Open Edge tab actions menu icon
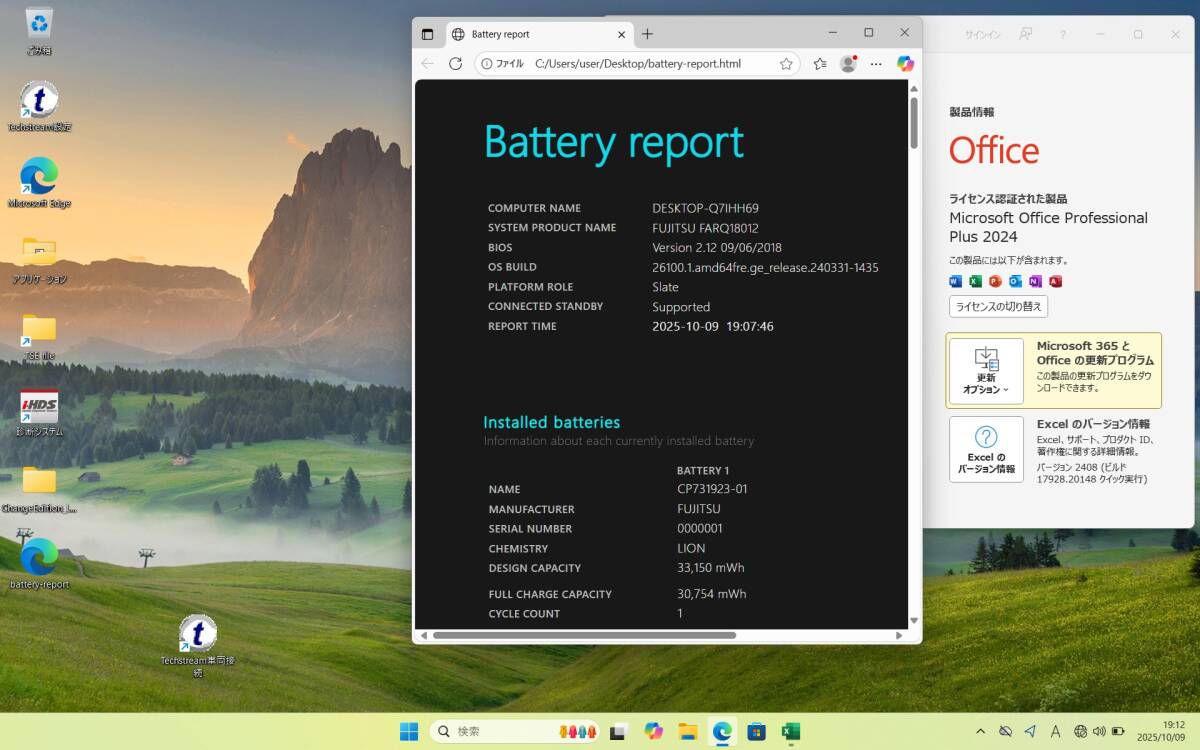This screenshot has height=750, width=1200. pyautogui.click(x=428, y=34)
